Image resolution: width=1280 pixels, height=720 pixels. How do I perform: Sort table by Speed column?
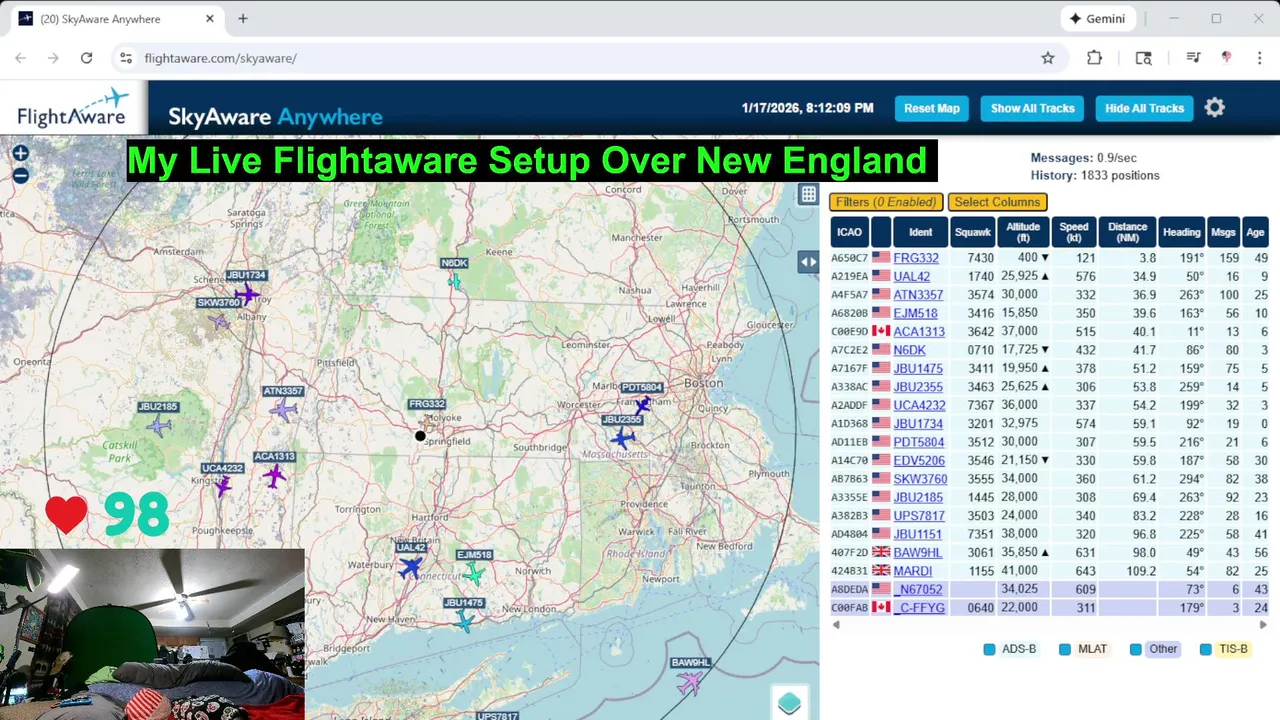[1073, 232]
